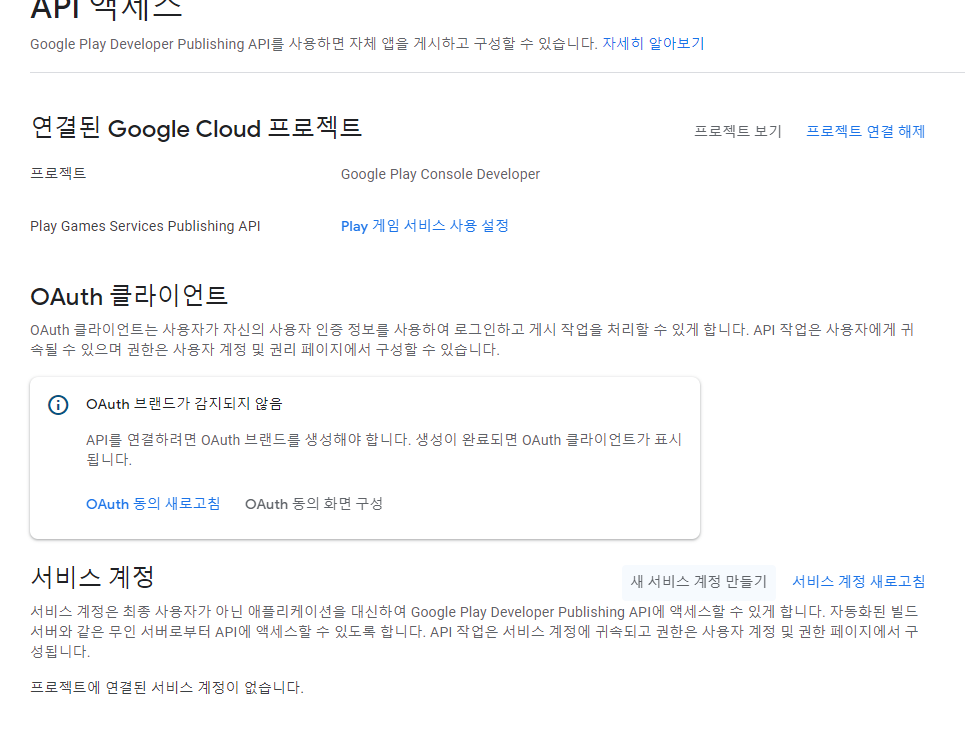965x735 pixels.
Task: Click the 서비스 계정 heading
Action: click(92, 577)
